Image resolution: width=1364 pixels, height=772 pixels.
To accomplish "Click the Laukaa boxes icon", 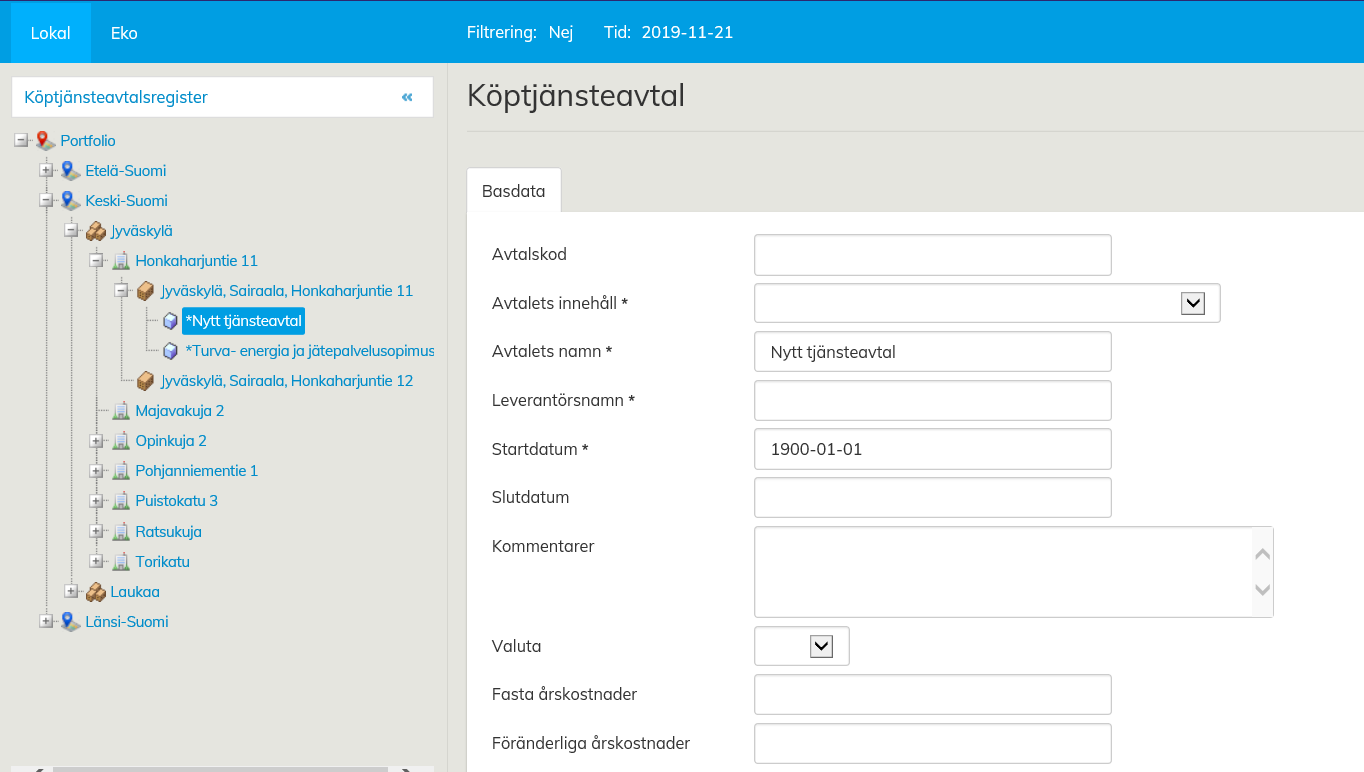I will (x=96, y=592).
